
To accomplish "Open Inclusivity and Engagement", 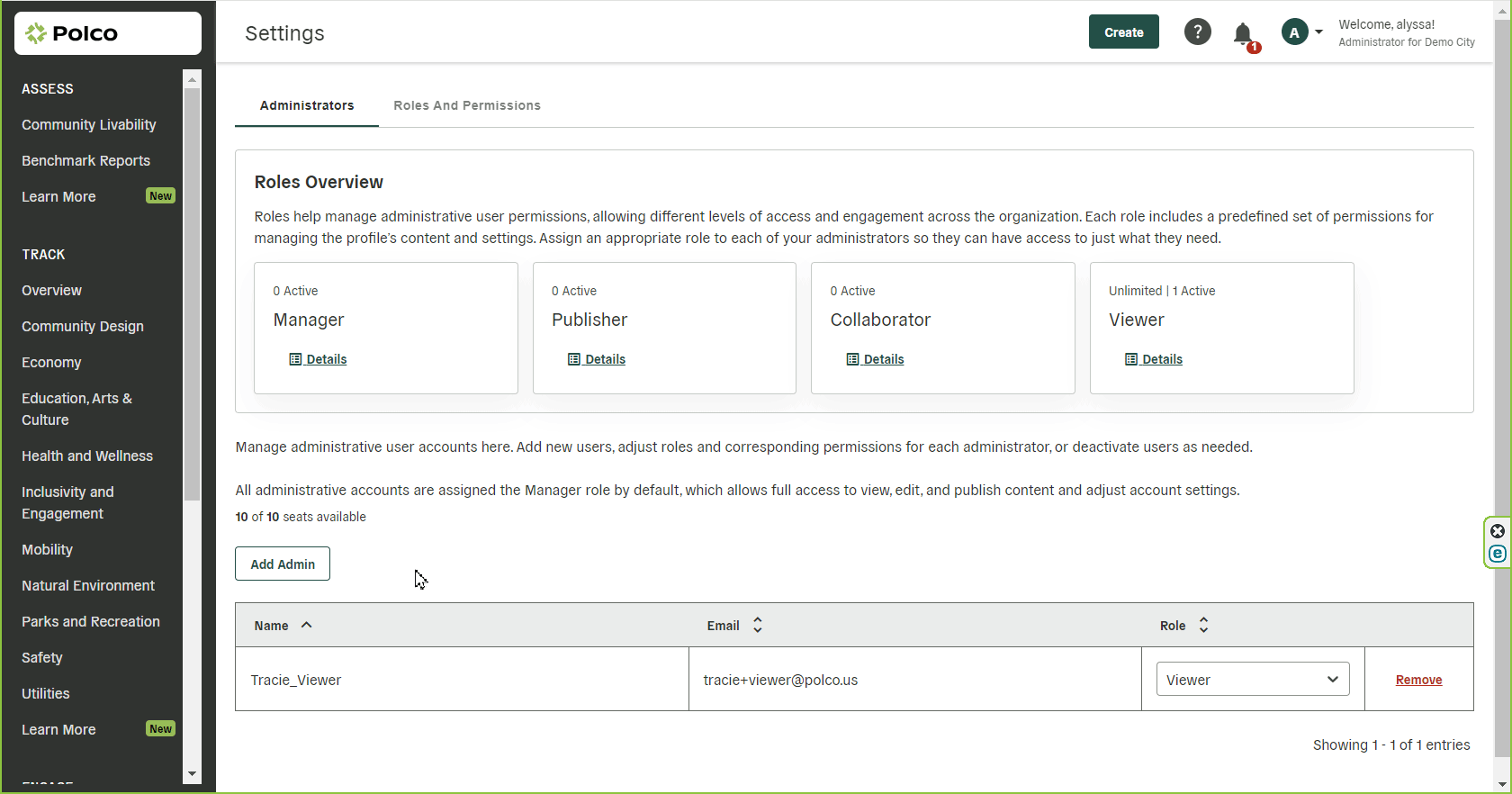I will [67, 502].
